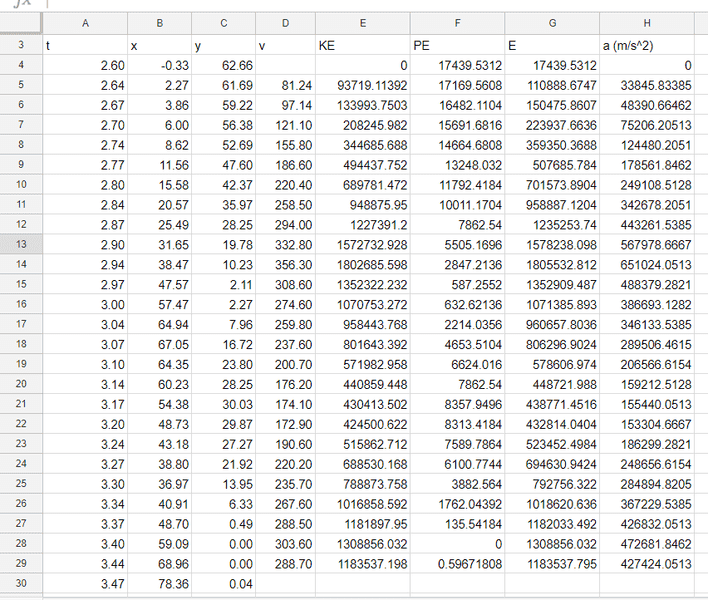Click the "t" header cell
Image resolution: width=708 pixels, height=600 pixels.
point(84,46)
